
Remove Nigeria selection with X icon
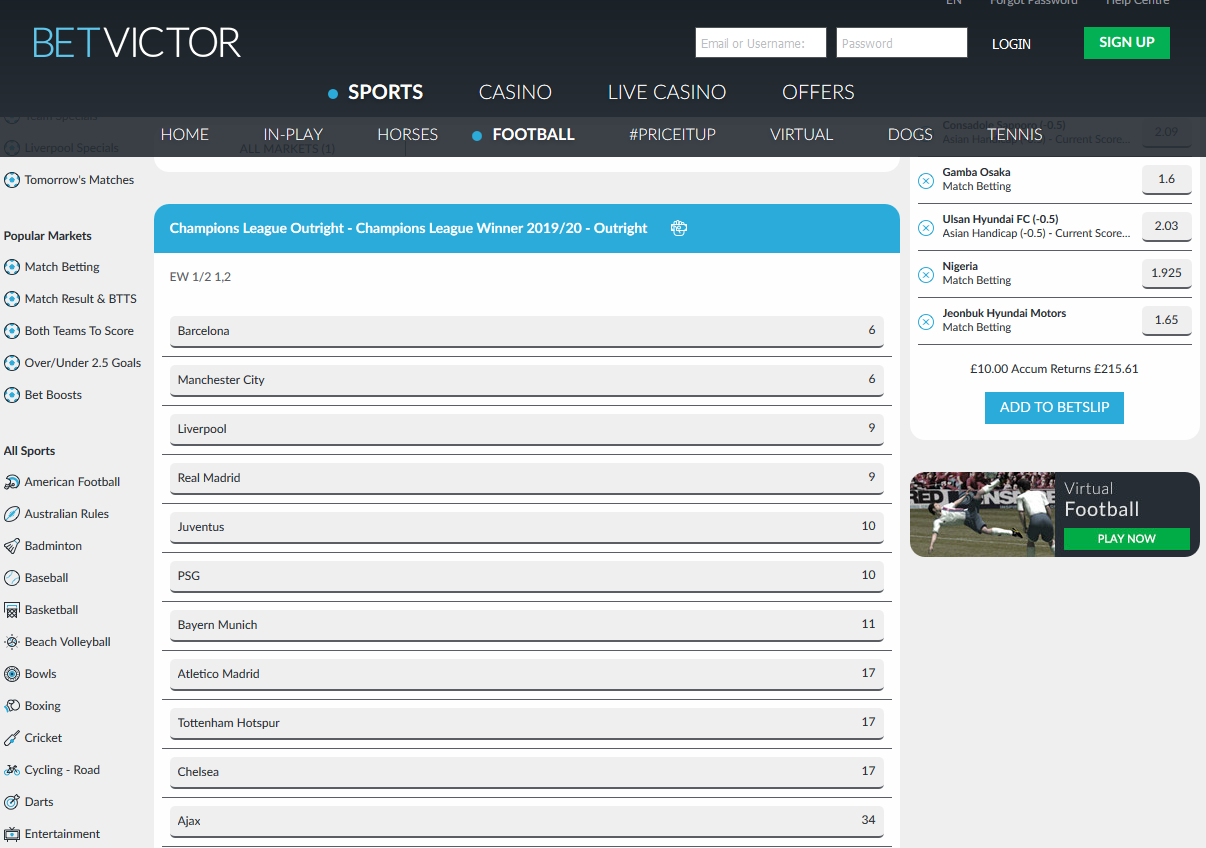tap(926, 274)
